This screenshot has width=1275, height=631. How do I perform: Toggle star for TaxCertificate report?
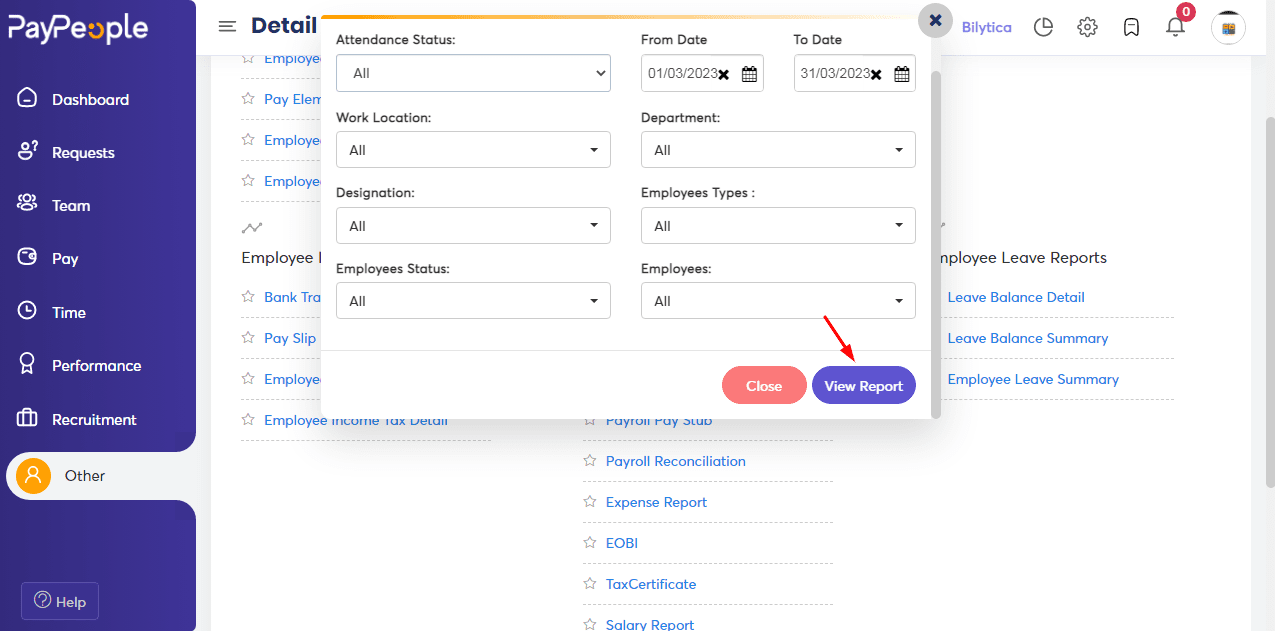tap(590, 584)
